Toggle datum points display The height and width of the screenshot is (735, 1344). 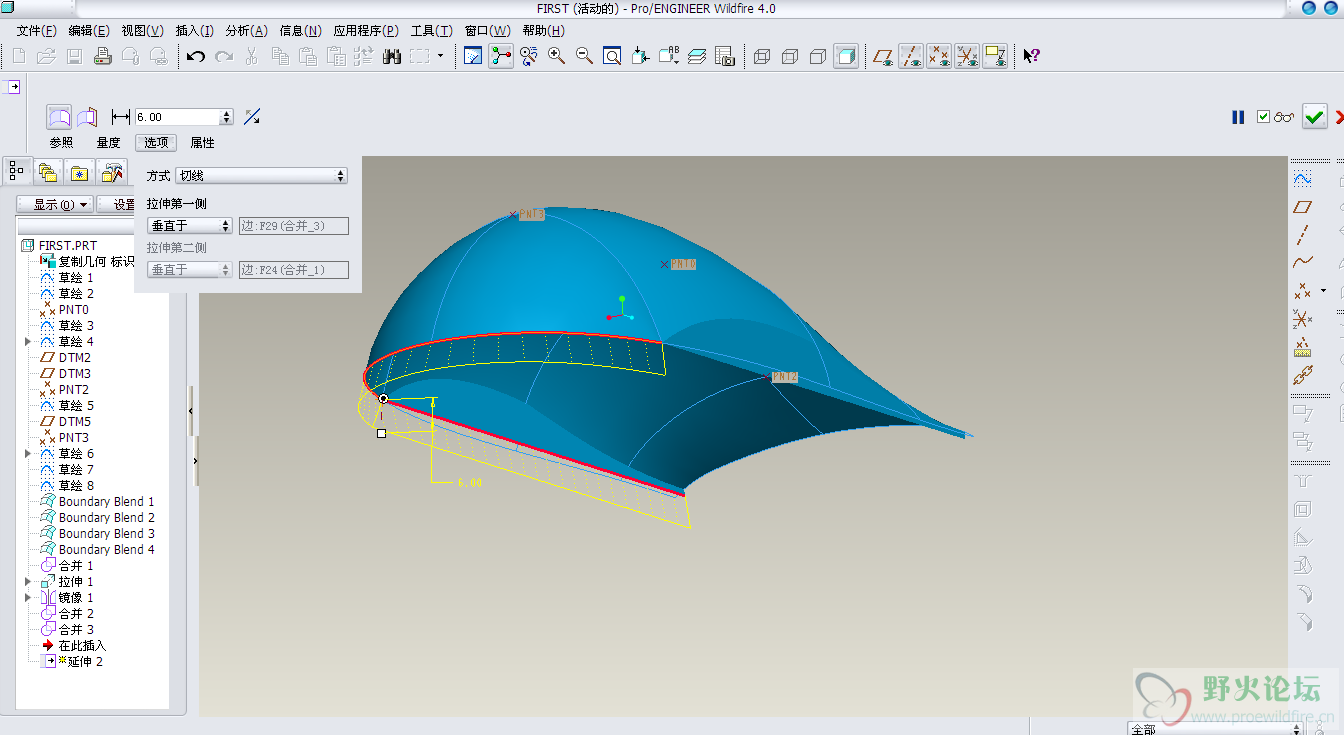coord(939,56)
